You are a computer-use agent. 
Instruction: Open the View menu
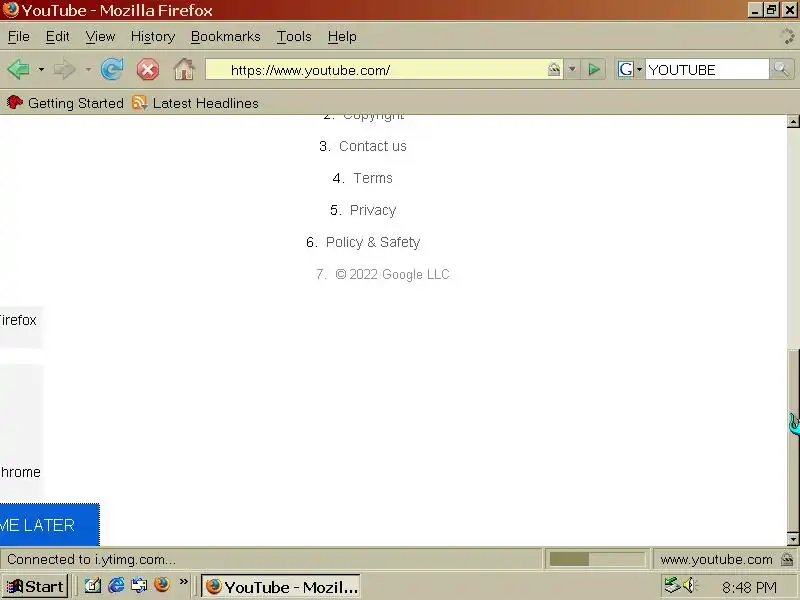100,37
